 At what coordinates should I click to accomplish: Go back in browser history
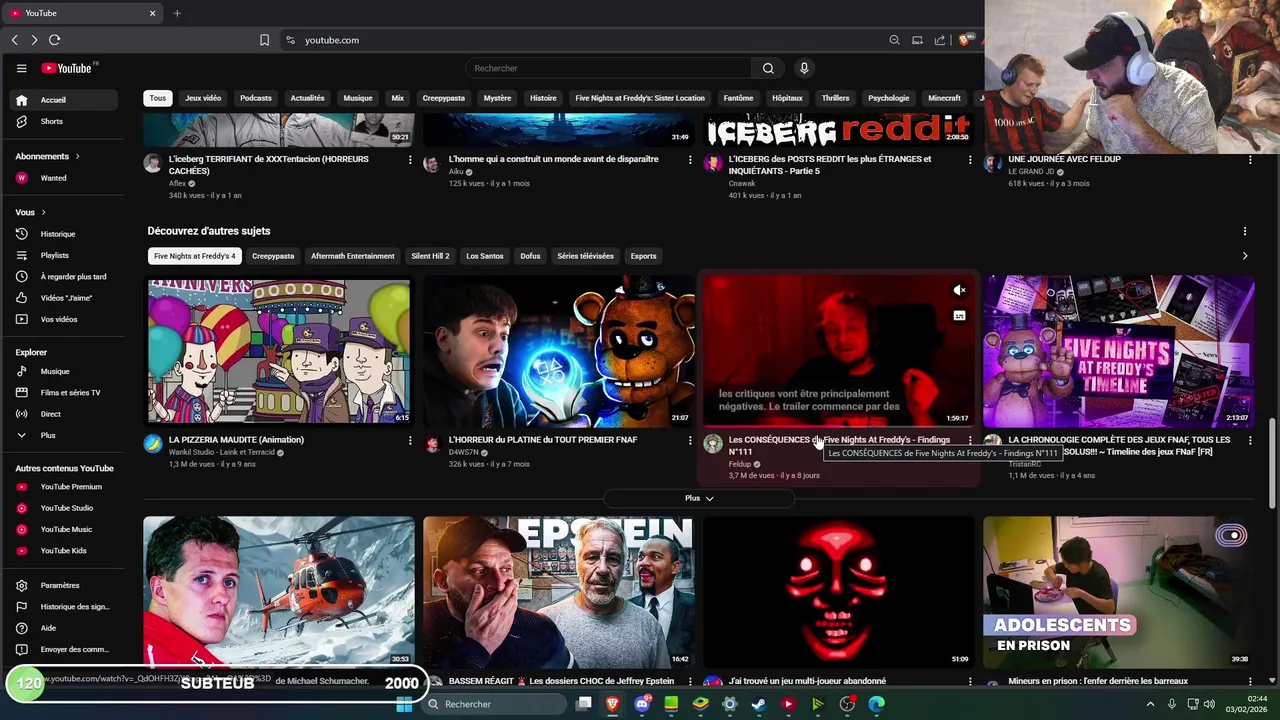14,40
